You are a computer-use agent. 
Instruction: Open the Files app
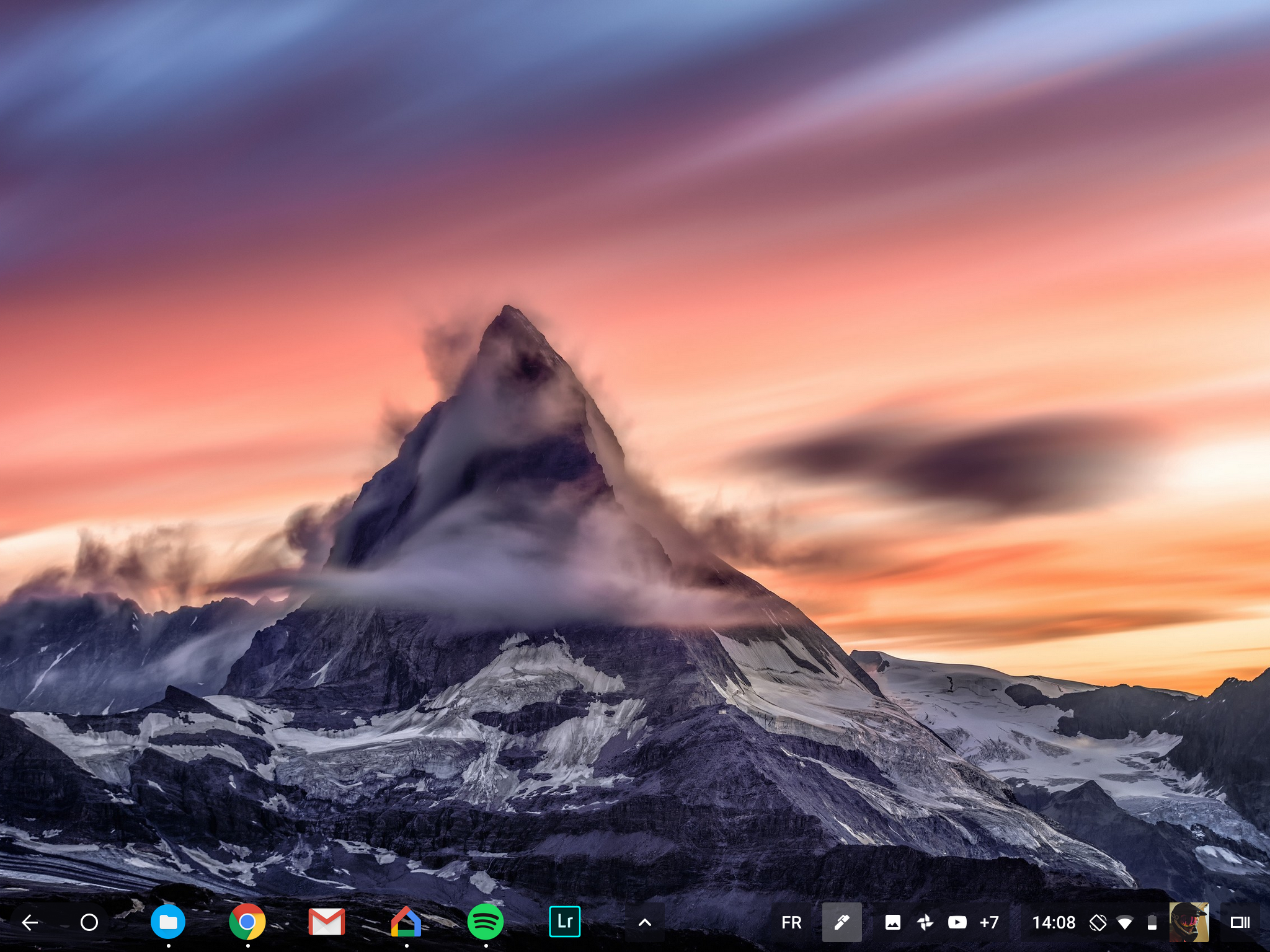168,922
